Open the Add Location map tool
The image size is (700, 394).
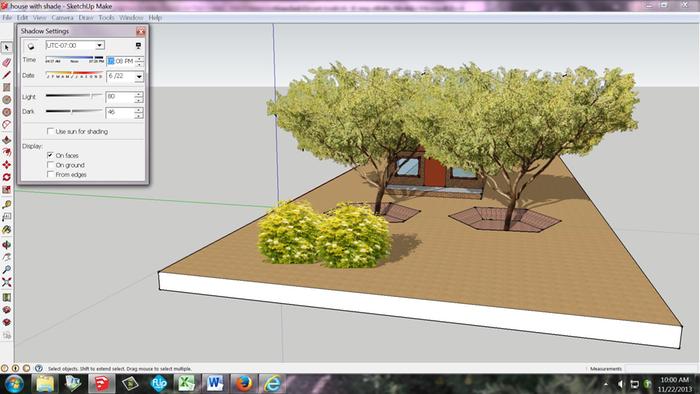[x=6, y=297]
